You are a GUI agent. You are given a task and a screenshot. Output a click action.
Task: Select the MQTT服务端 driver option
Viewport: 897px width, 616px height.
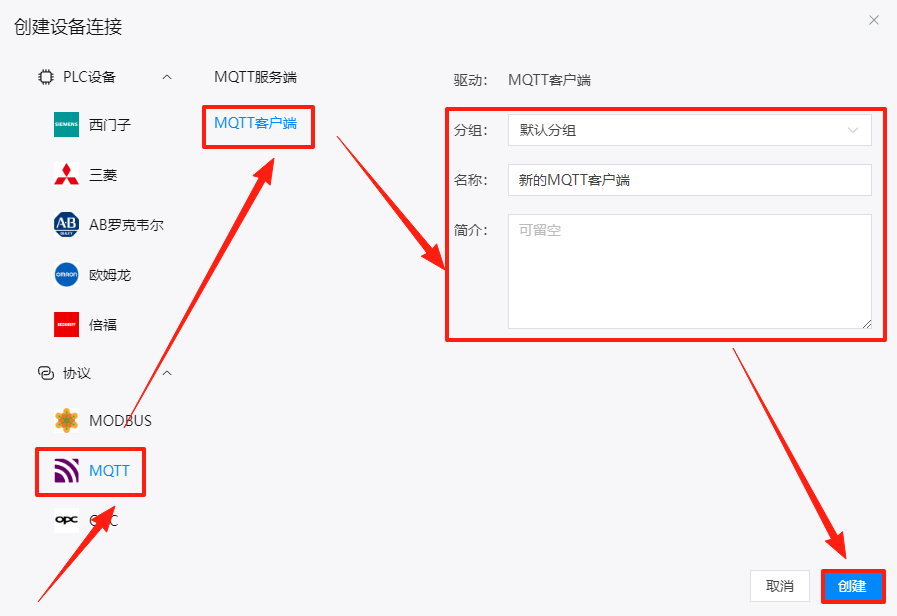(x=255, y=77)
